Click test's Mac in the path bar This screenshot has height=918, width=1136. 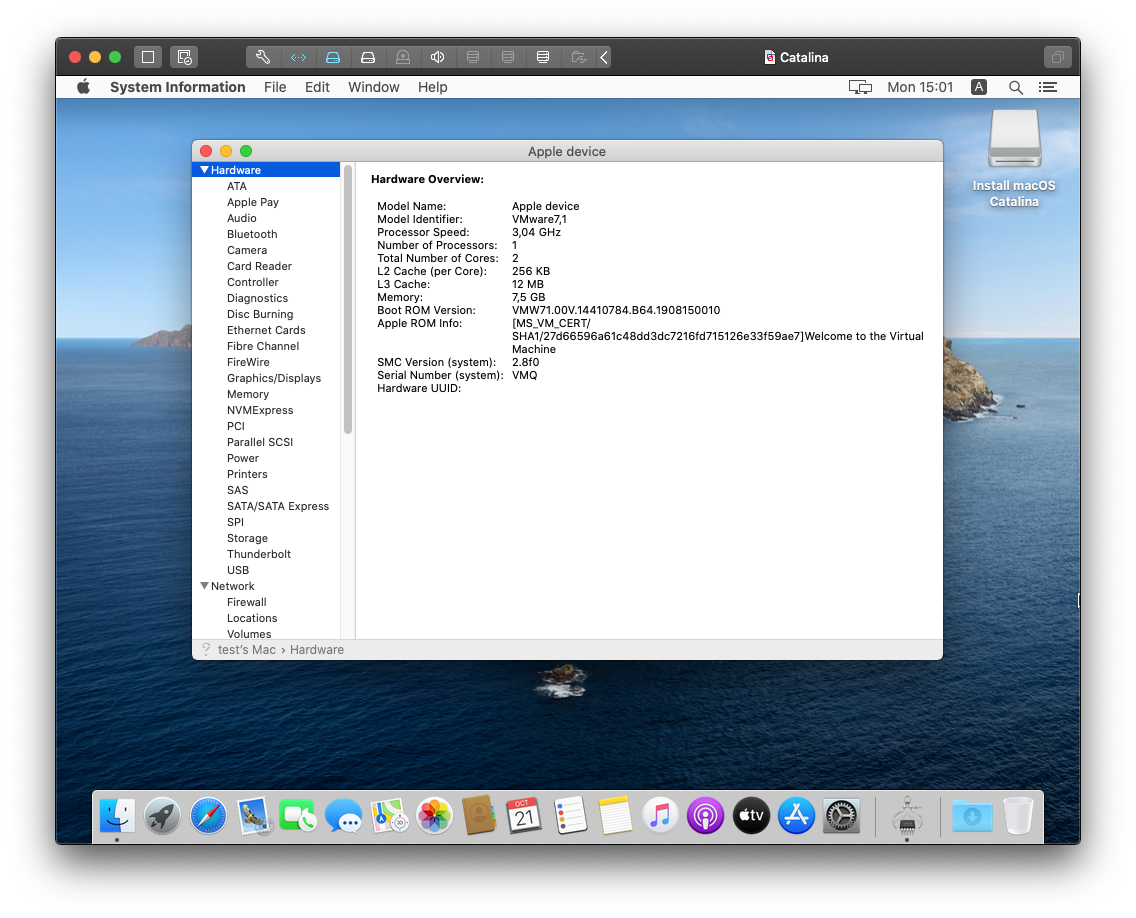coord(246,650)
